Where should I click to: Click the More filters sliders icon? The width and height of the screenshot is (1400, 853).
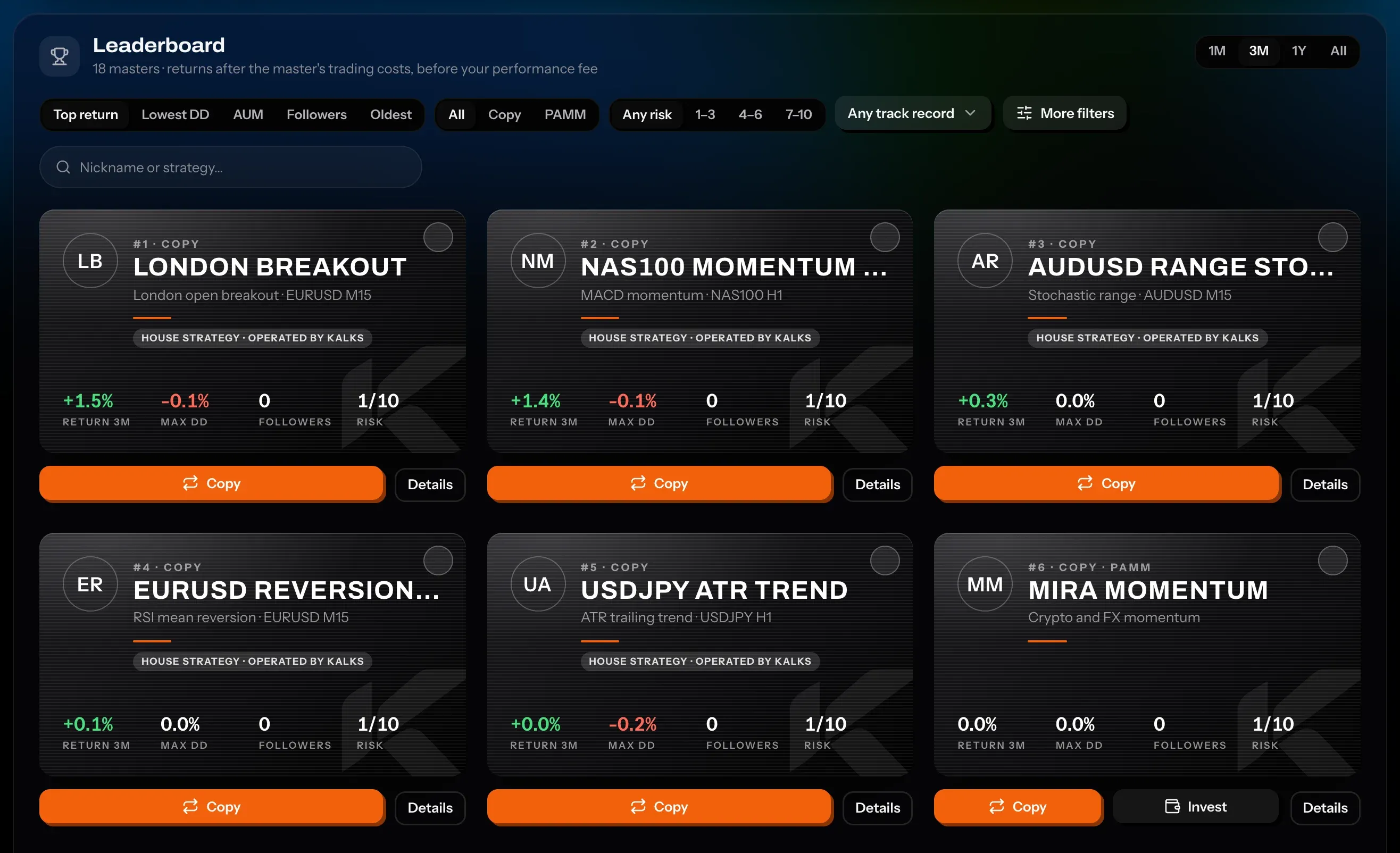tap(1024, 113)
